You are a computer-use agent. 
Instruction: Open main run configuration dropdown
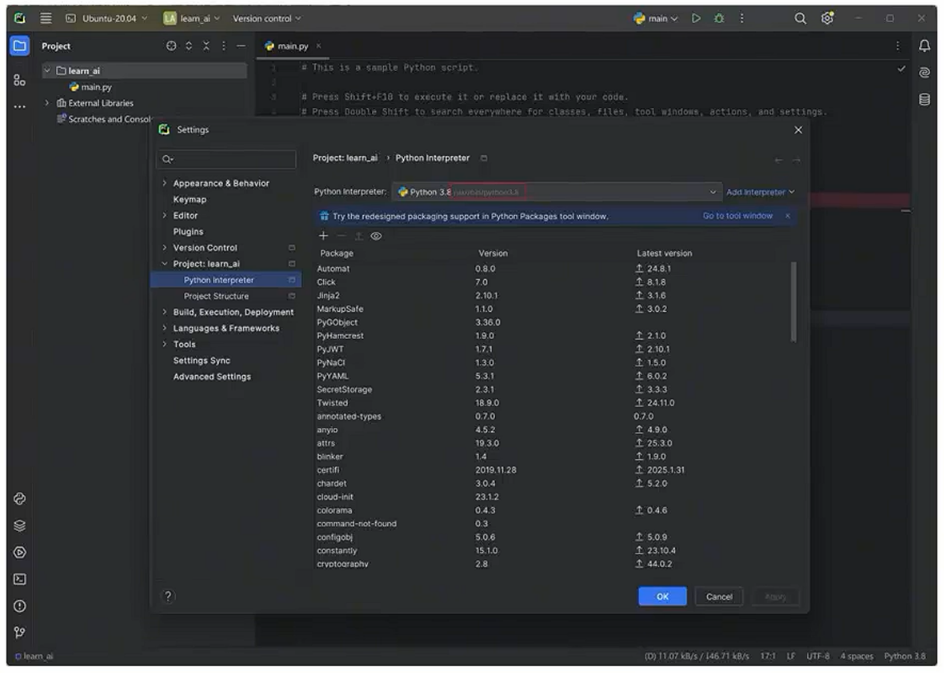pos(656,18)
